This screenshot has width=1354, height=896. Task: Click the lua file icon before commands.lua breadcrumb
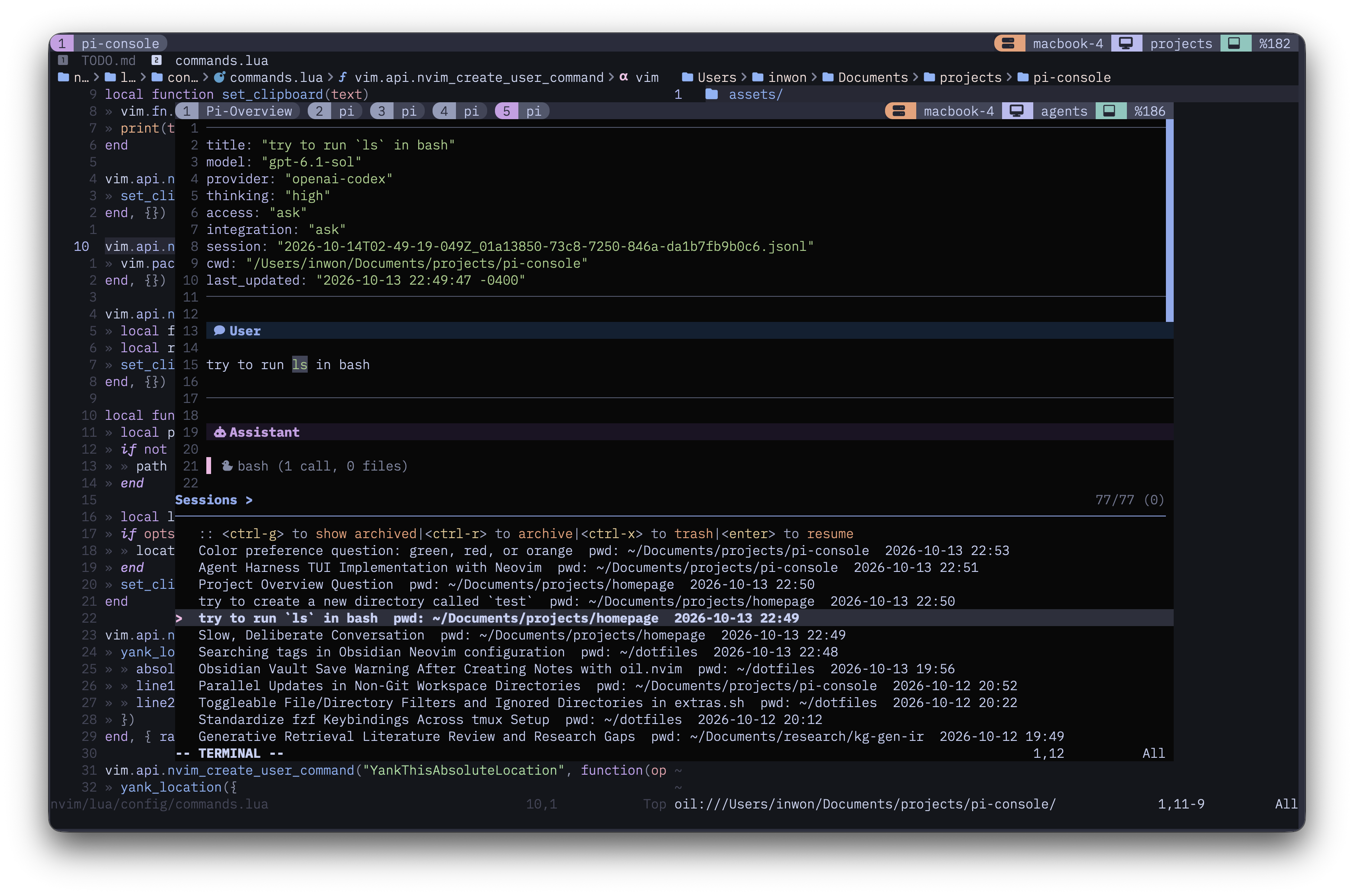point(219,77)
